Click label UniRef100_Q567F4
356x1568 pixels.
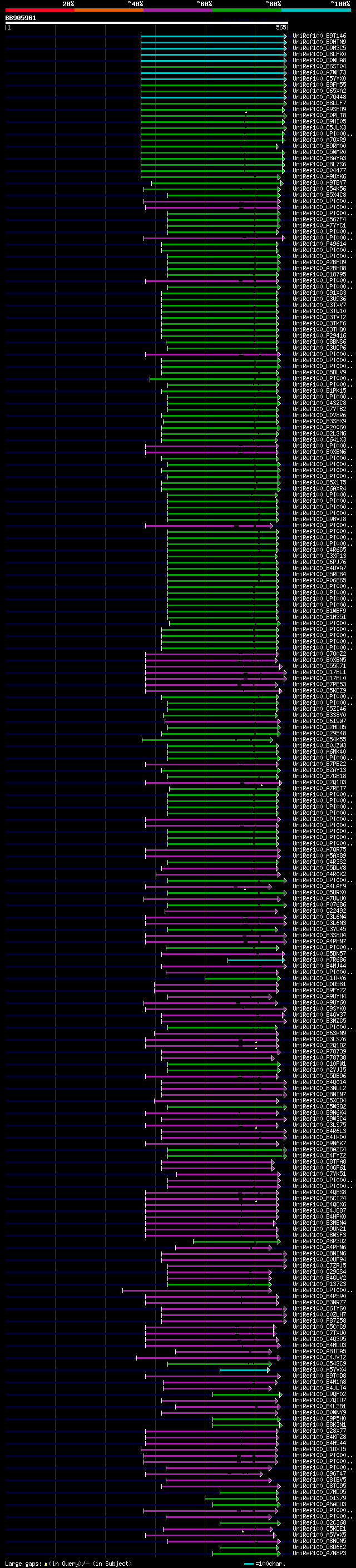point(319,220)
